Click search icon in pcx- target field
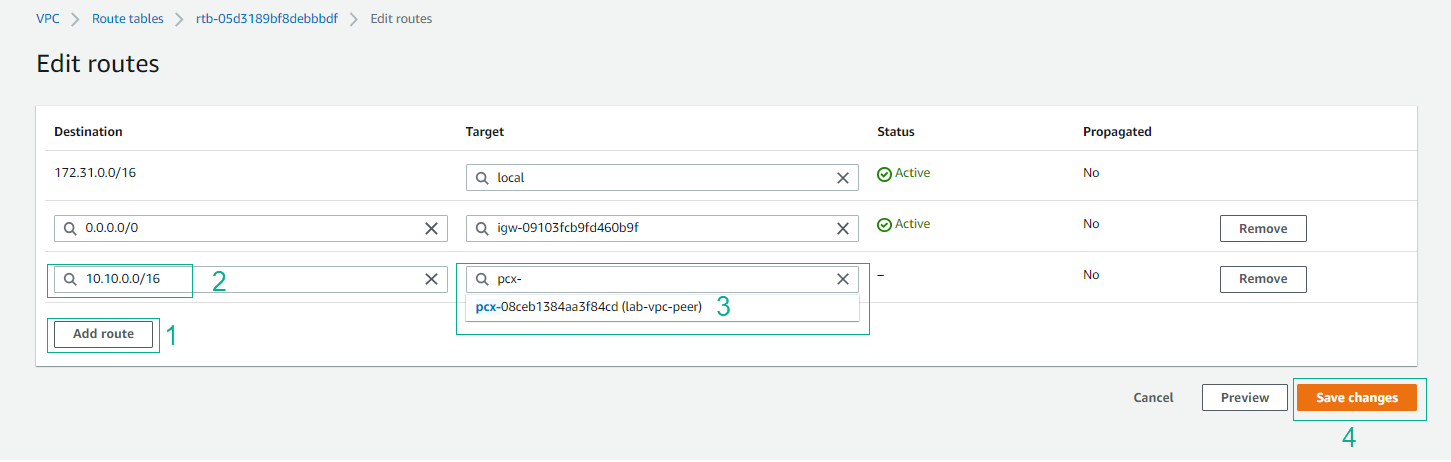 coord(483,279)
